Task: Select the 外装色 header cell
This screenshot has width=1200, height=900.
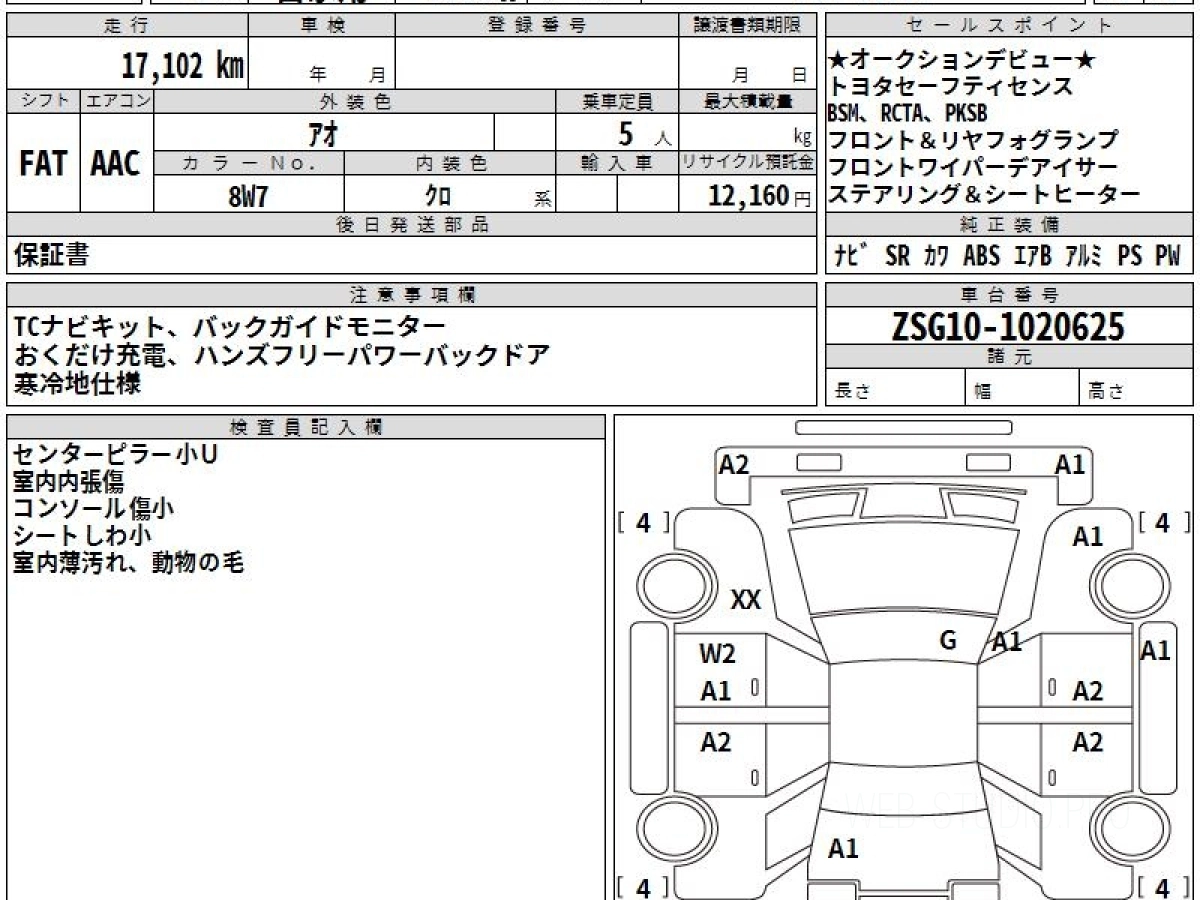Action: 355,102
